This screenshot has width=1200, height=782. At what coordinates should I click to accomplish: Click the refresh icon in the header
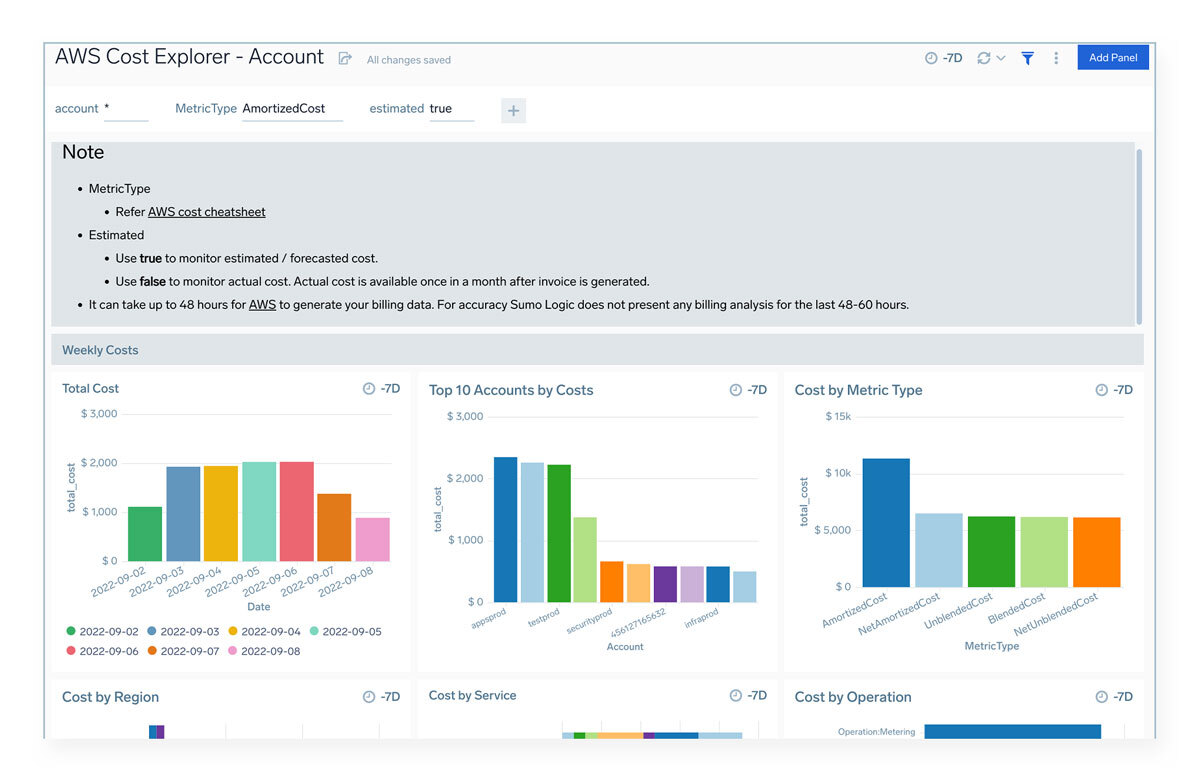[x=984, y=59]
